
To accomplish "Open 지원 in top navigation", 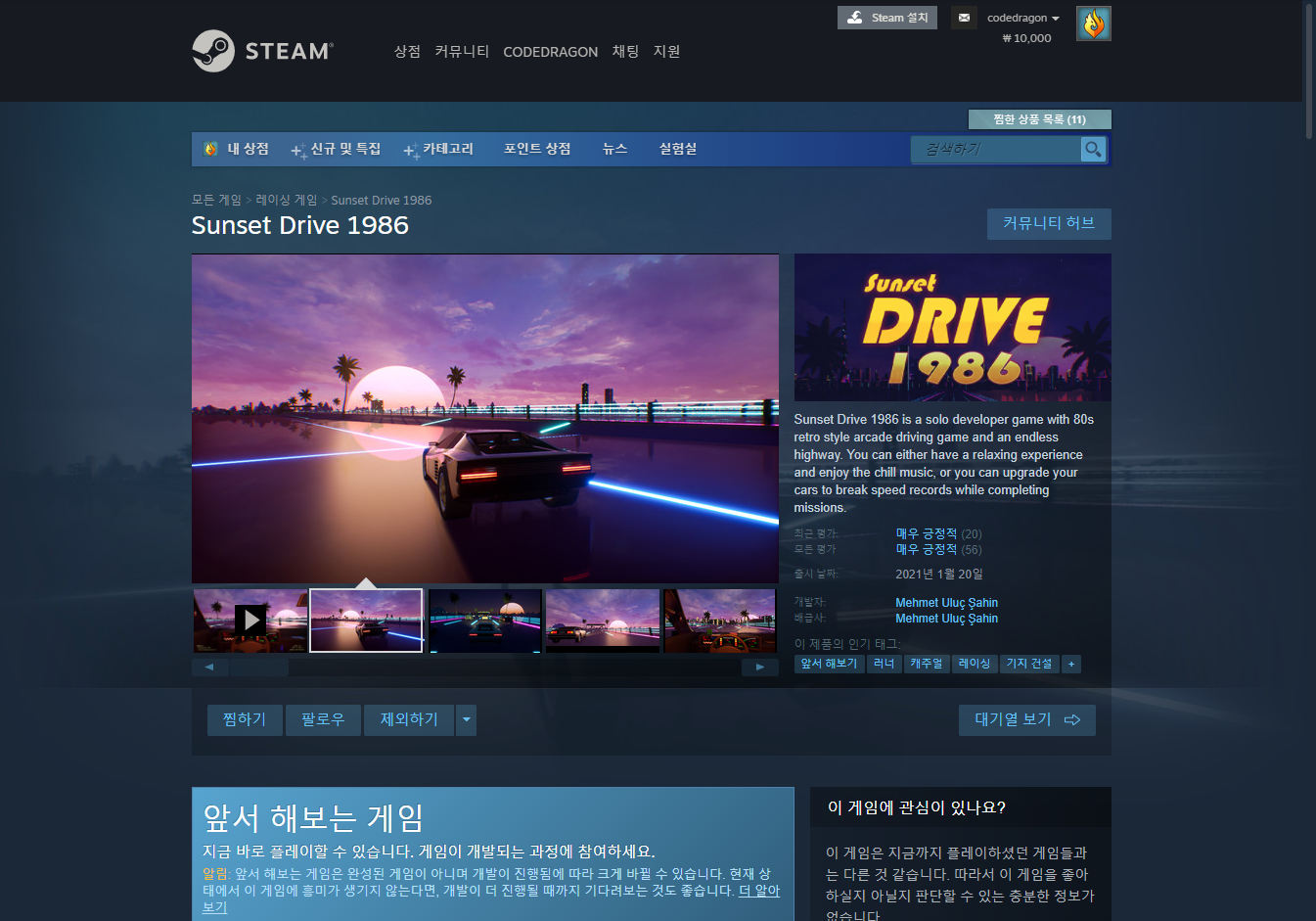I will coord(666,51).
